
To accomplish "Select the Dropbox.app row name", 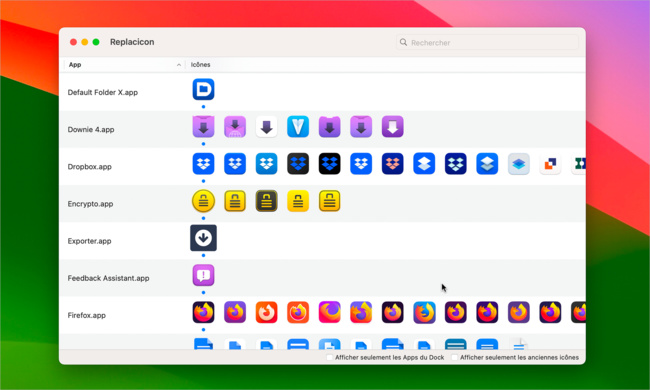I will [90, 167].
